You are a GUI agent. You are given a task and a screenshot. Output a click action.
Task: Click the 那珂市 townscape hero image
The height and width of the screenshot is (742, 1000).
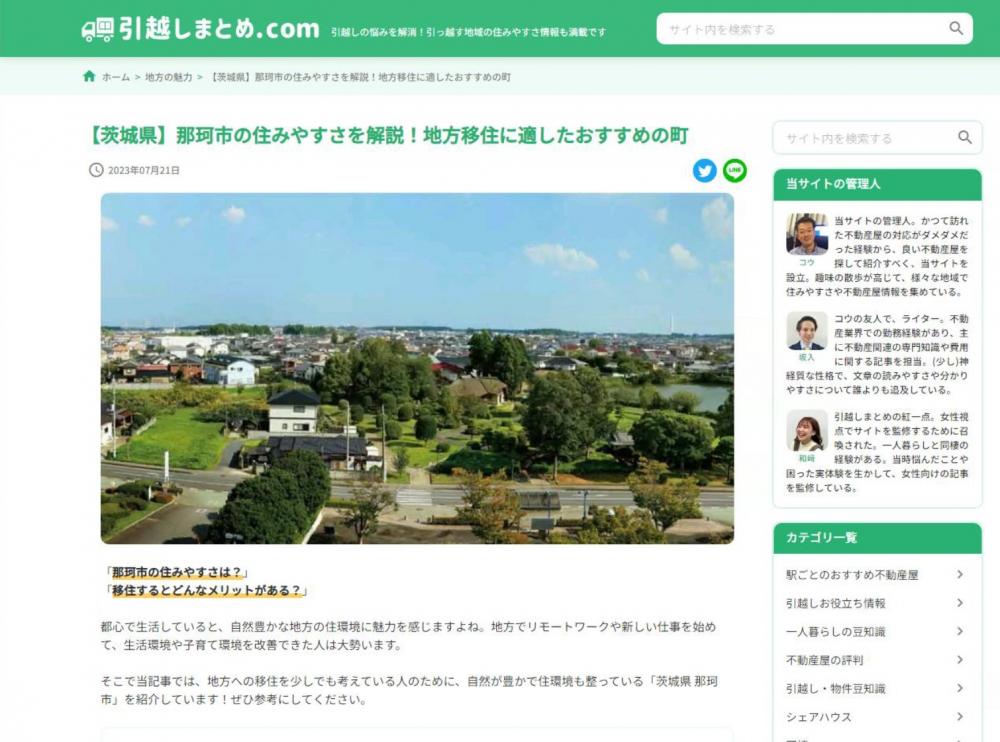[417, 368]
